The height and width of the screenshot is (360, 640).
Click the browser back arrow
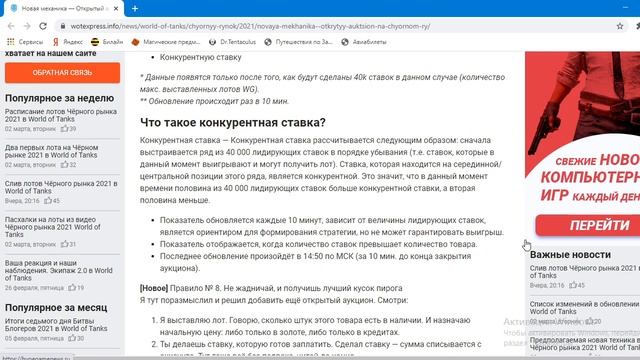[11, 26]
